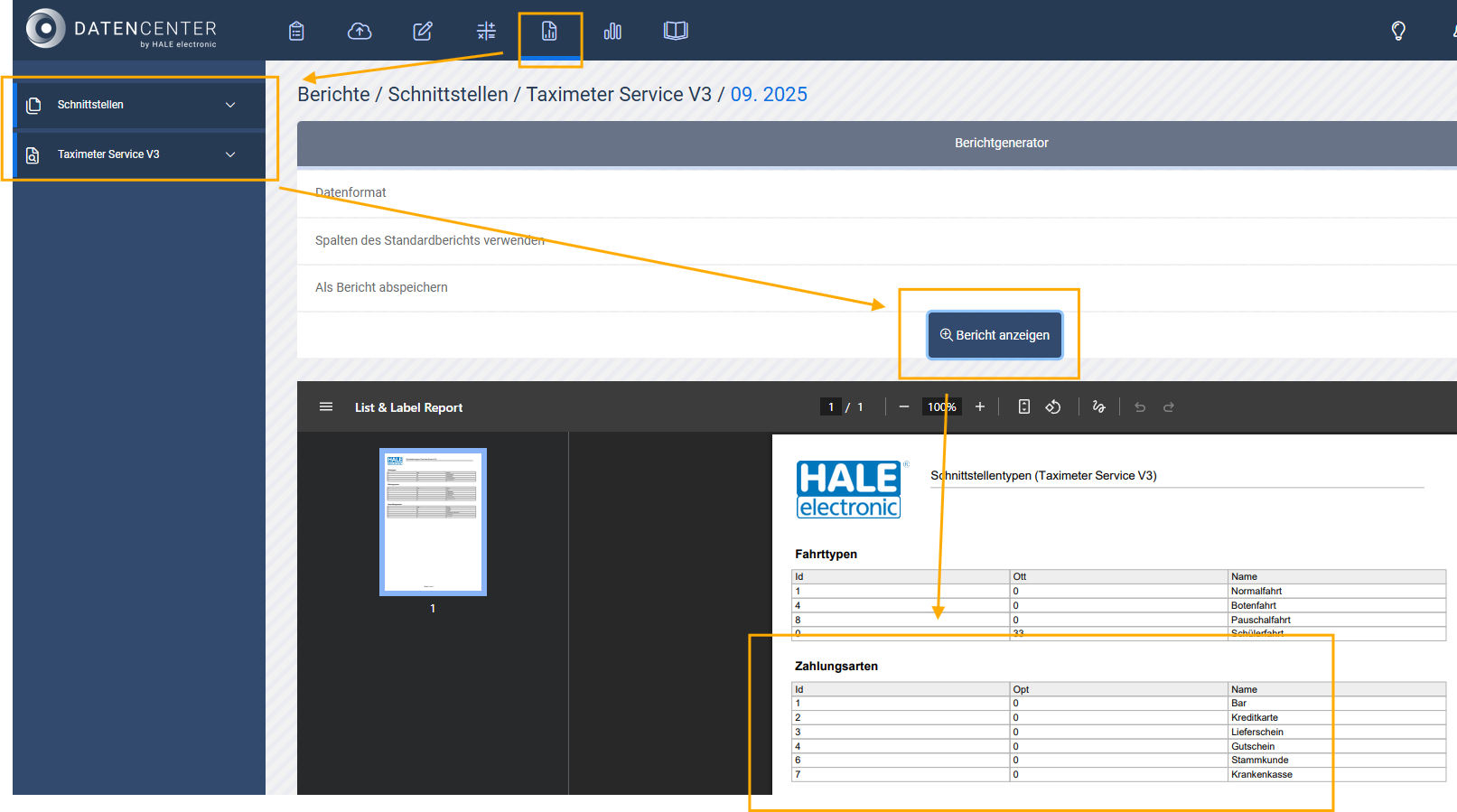This screenshot has height=812, width=1457.
Task: Click the cloud upload icon
Action: [x=360, y=32]
